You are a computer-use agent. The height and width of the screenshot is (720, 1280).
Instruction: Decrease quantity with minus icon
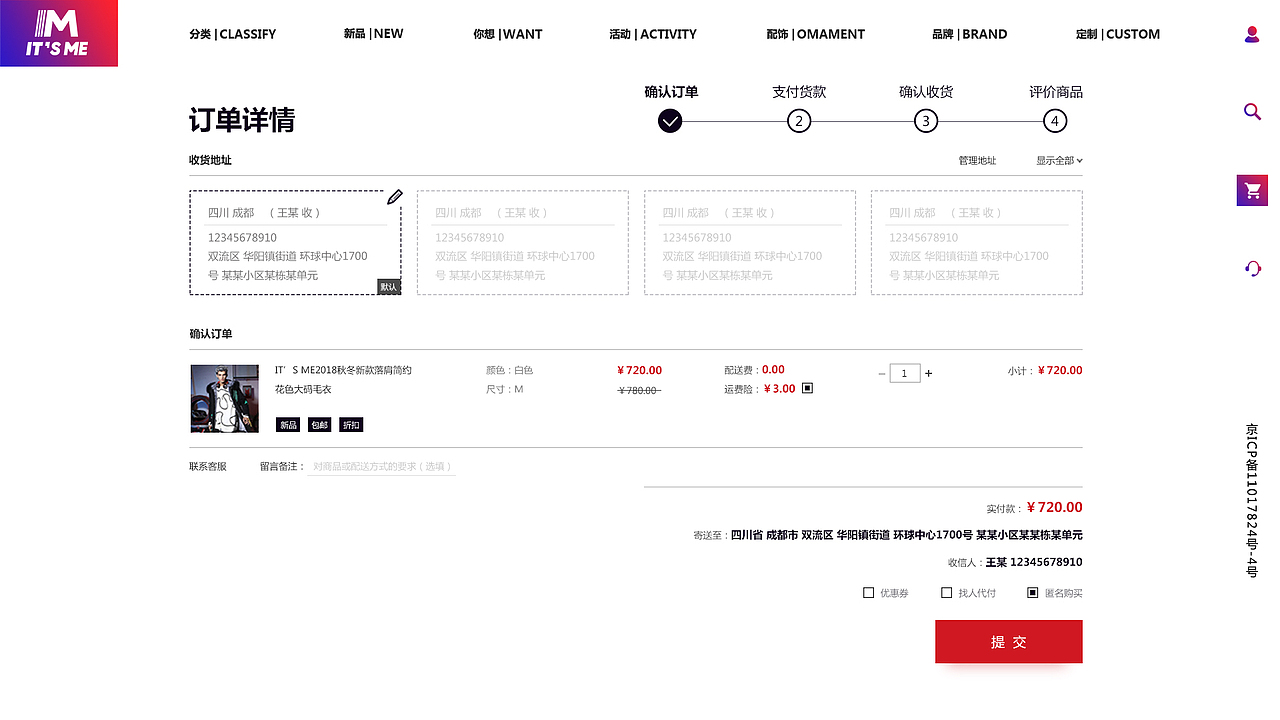click(882, 373)
